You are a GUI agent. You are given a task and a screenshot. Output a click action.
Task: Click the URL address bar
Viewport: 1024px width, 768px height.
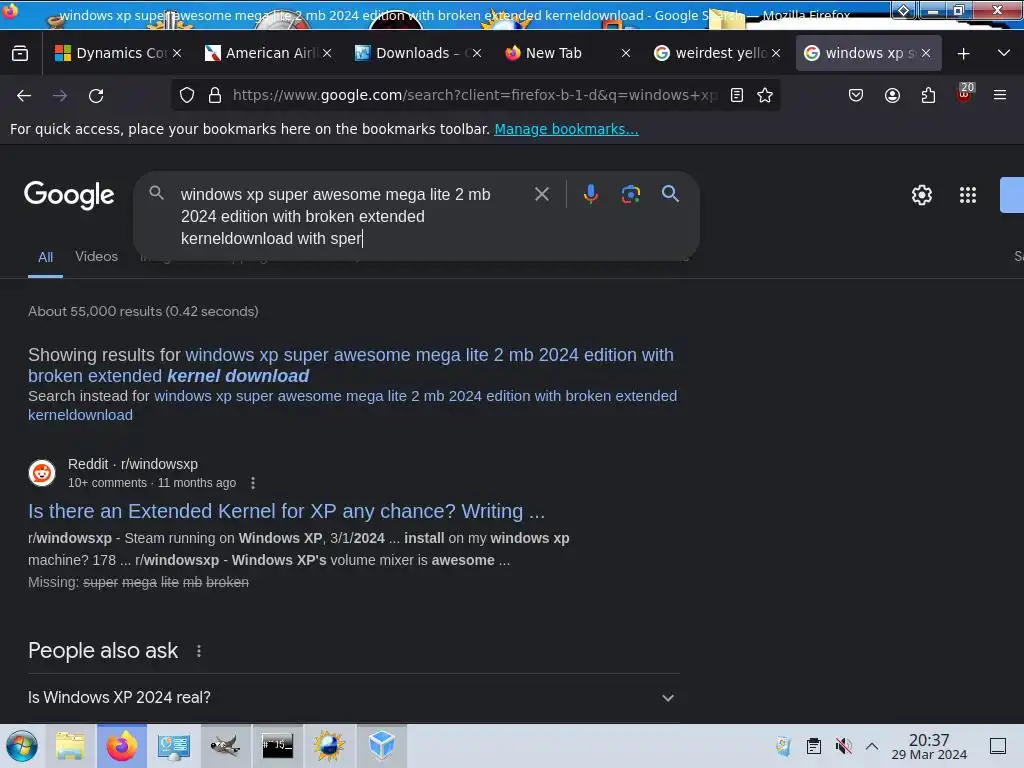(477, 95)
